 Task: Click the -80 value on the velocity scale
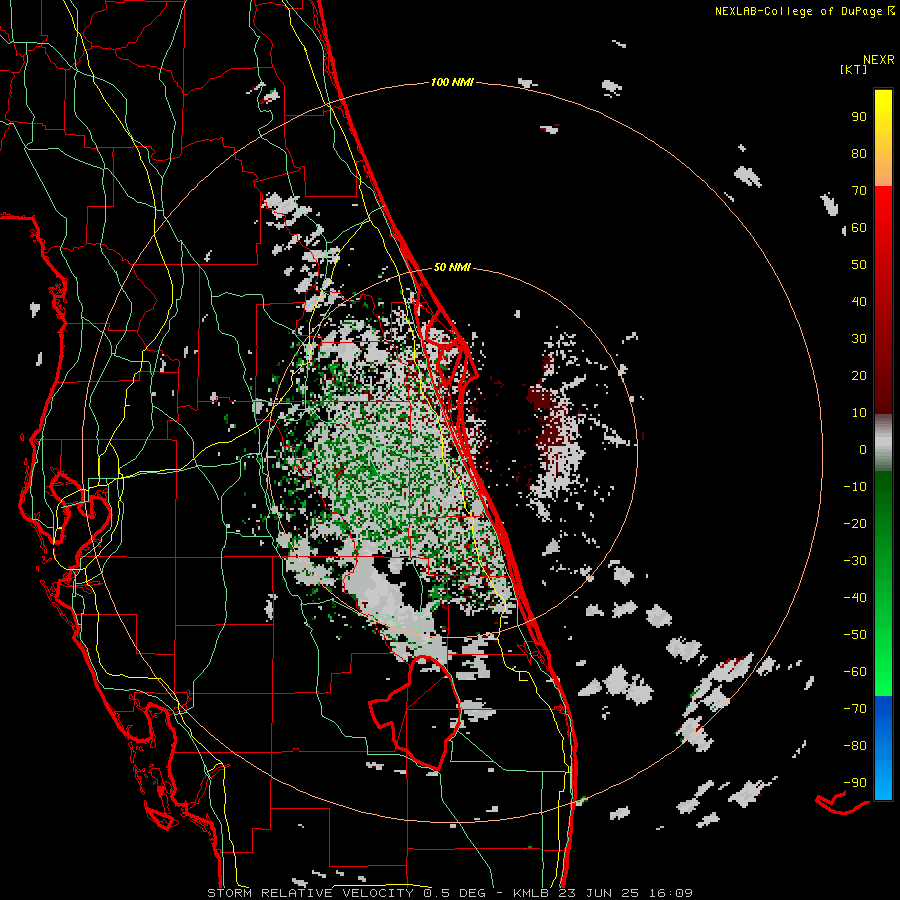(855, 746)
